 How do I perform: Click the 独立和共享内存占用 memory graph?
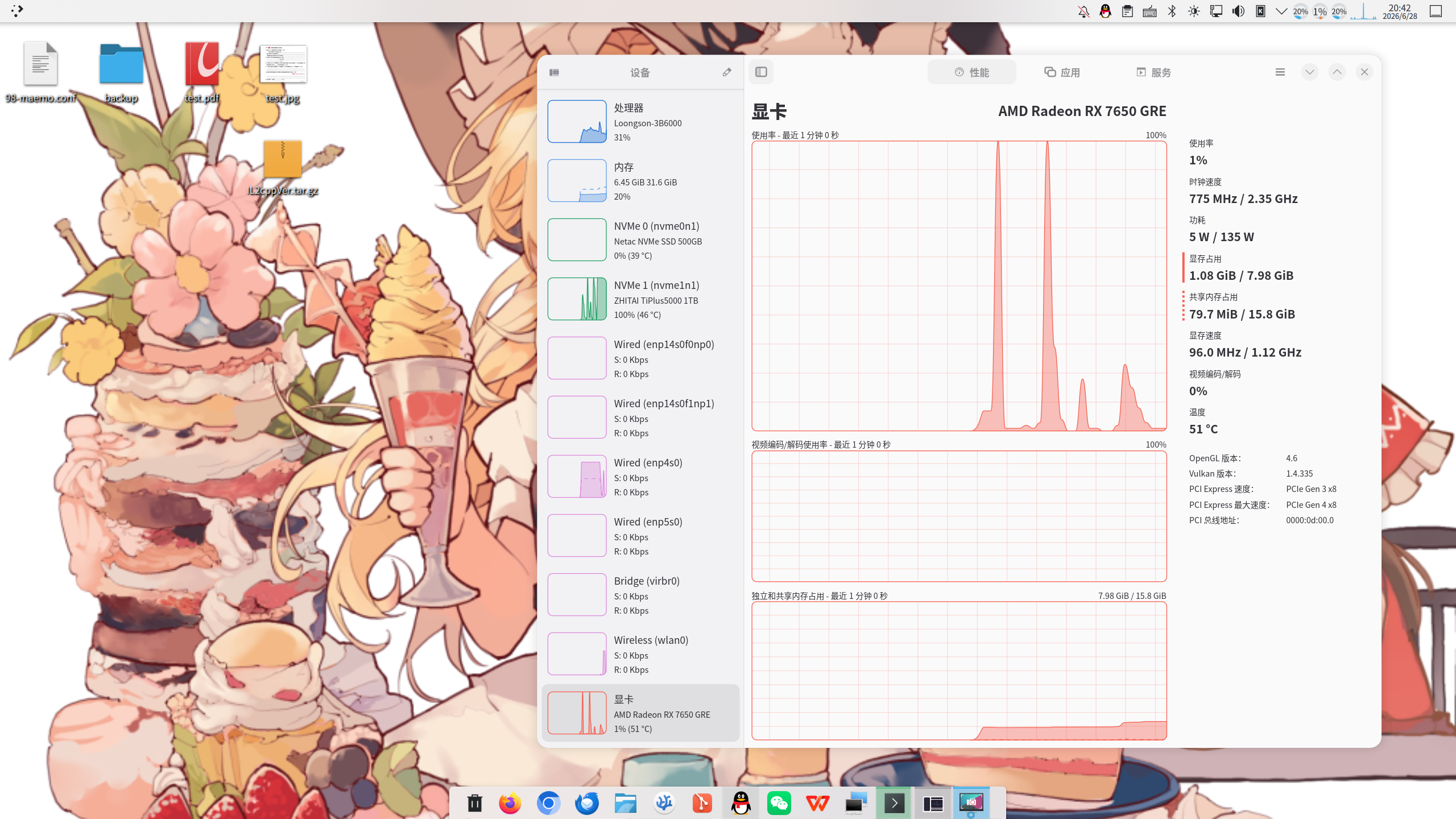pyautogui.click(x=959, y=671)
